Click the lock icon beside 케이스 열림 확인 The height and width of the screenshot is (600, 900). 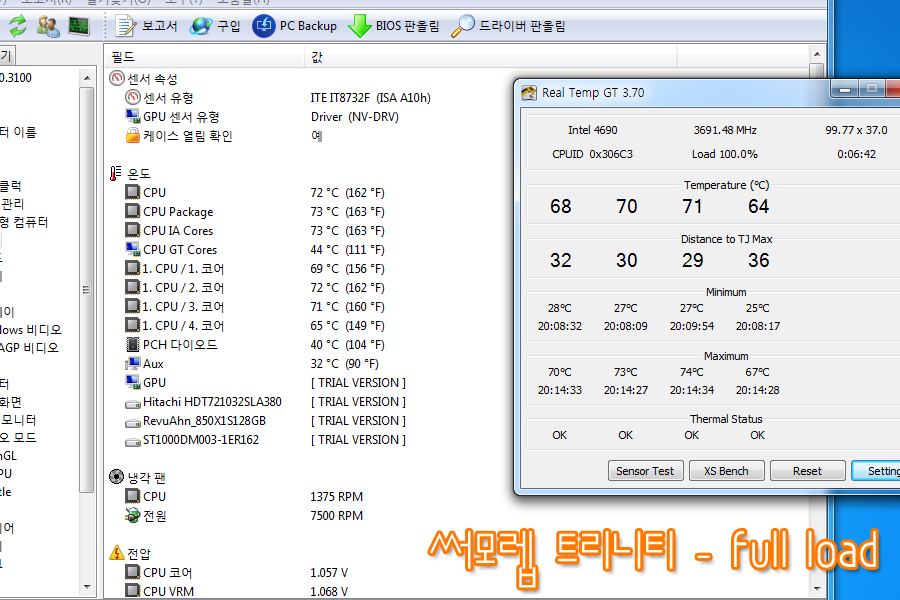pos(133,136)
